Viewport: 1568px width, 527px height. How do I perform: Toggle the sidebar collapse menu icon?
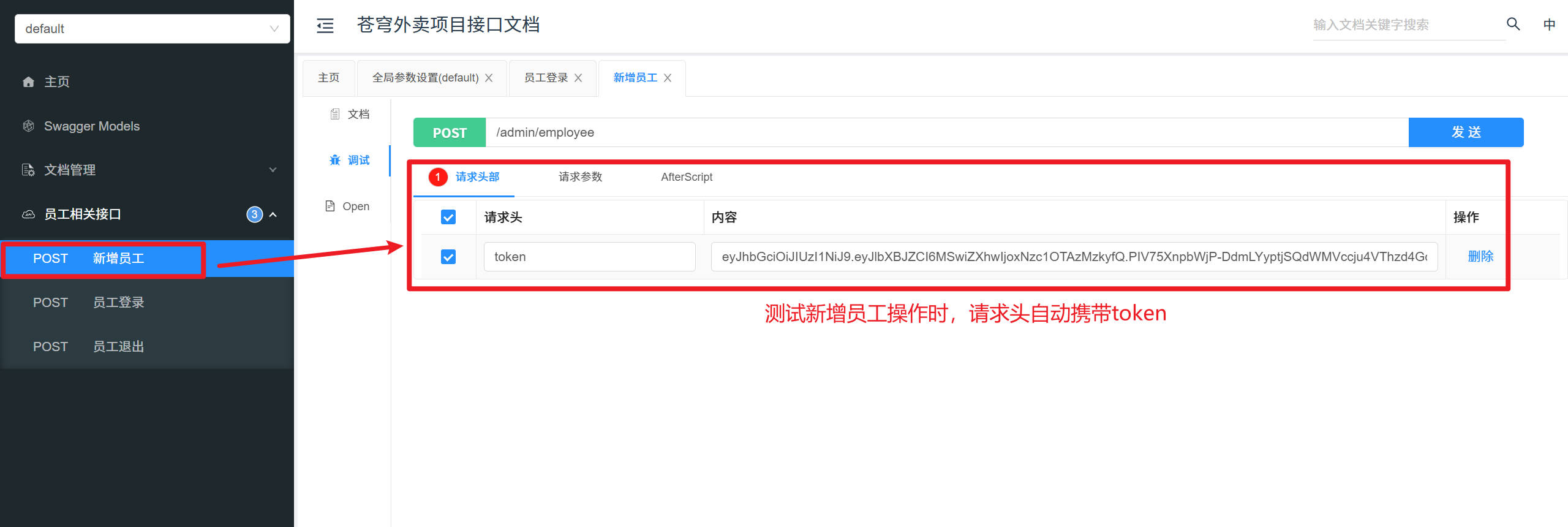(325, 25)
